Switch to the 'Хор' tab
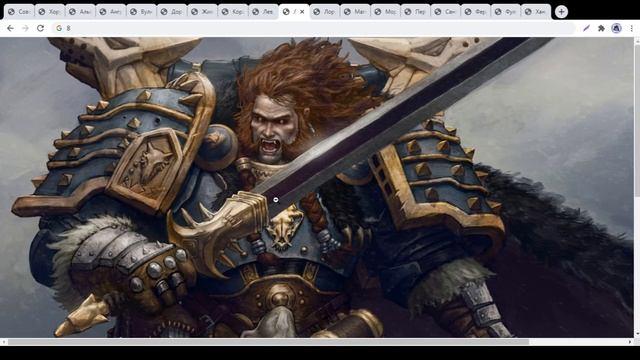Image resolution: width=640 pixels, height=360 pixels. 50,12
